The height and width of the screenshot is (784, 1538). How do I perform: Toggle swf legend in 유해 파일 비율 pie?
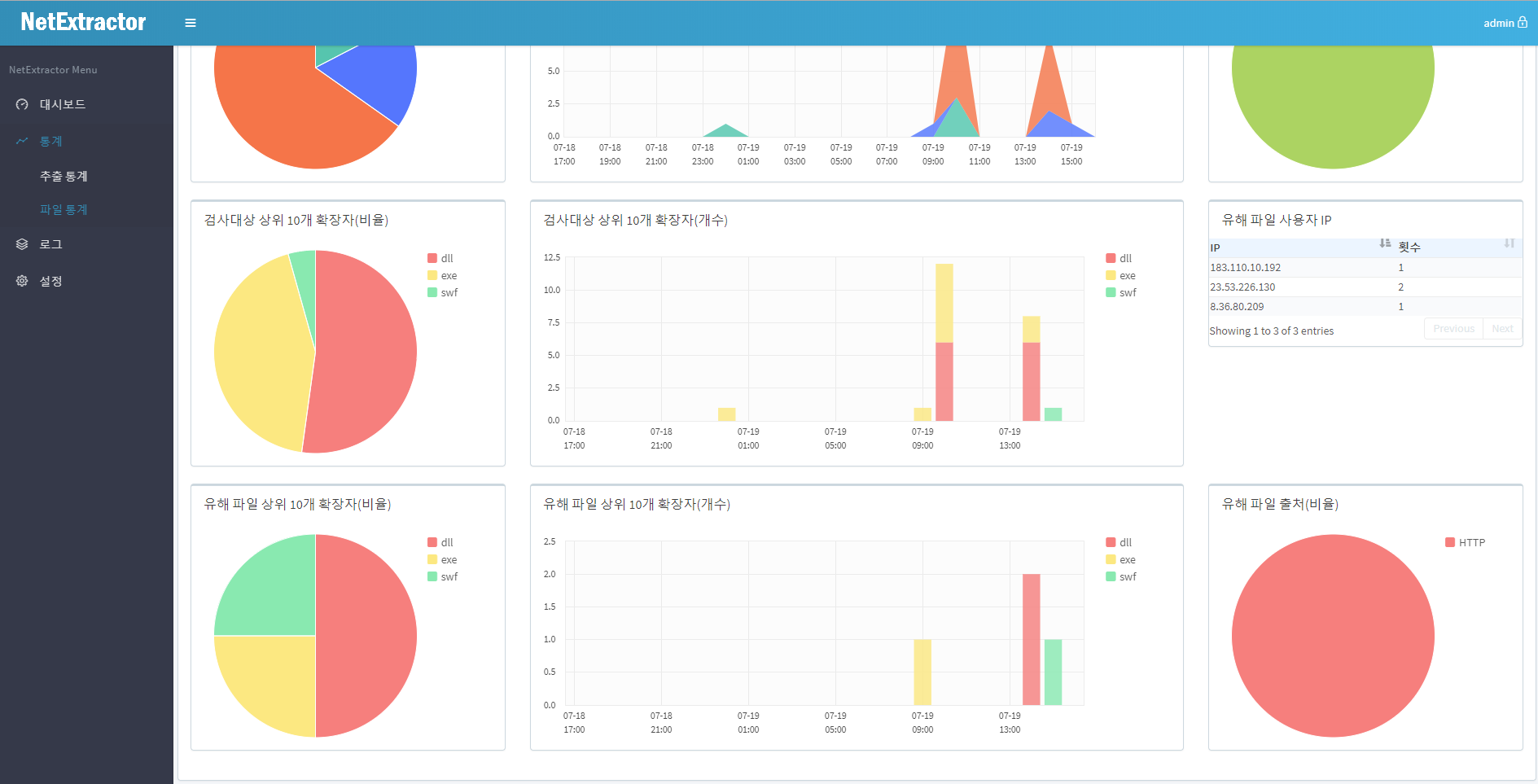442,576
